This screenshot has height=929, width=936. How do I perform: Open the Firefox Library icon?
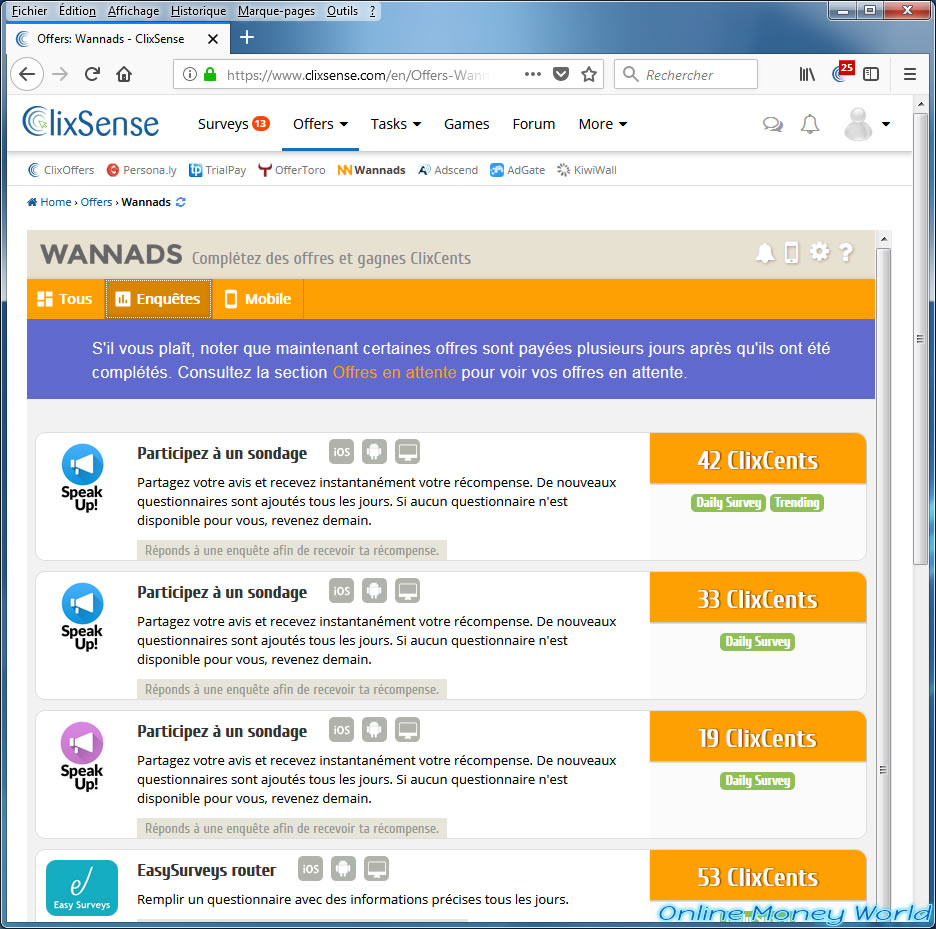[x=806, y=74]
